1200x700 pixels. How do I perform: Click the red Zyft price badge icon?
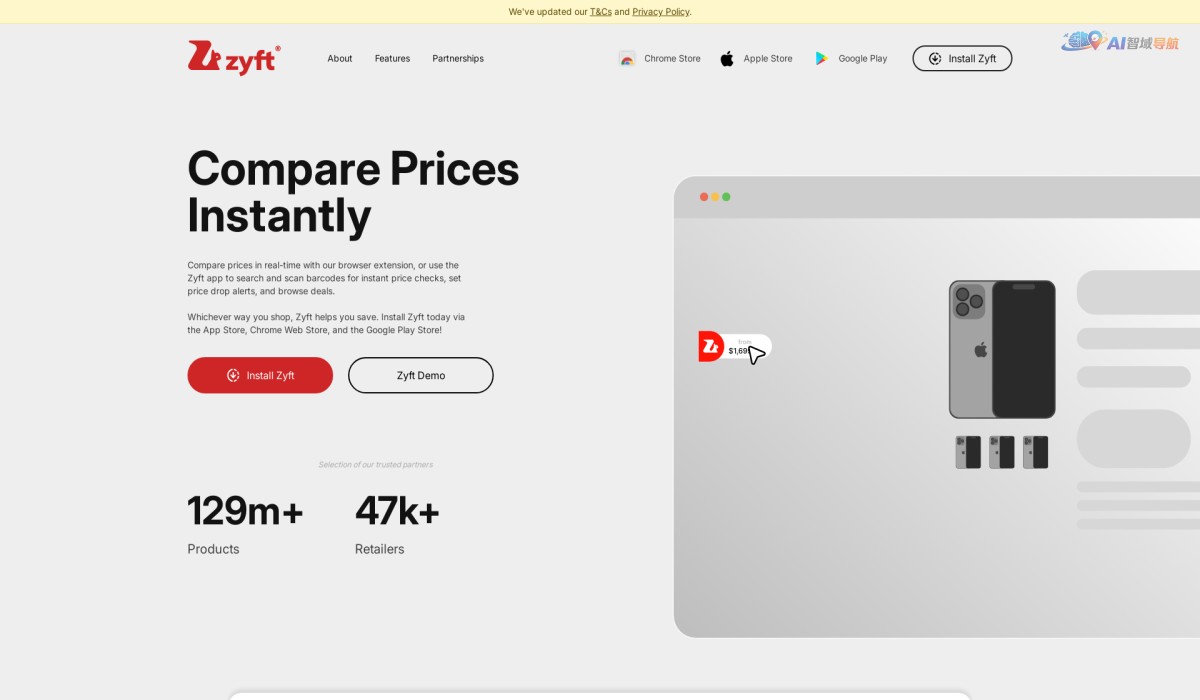(x=711, y=347)
